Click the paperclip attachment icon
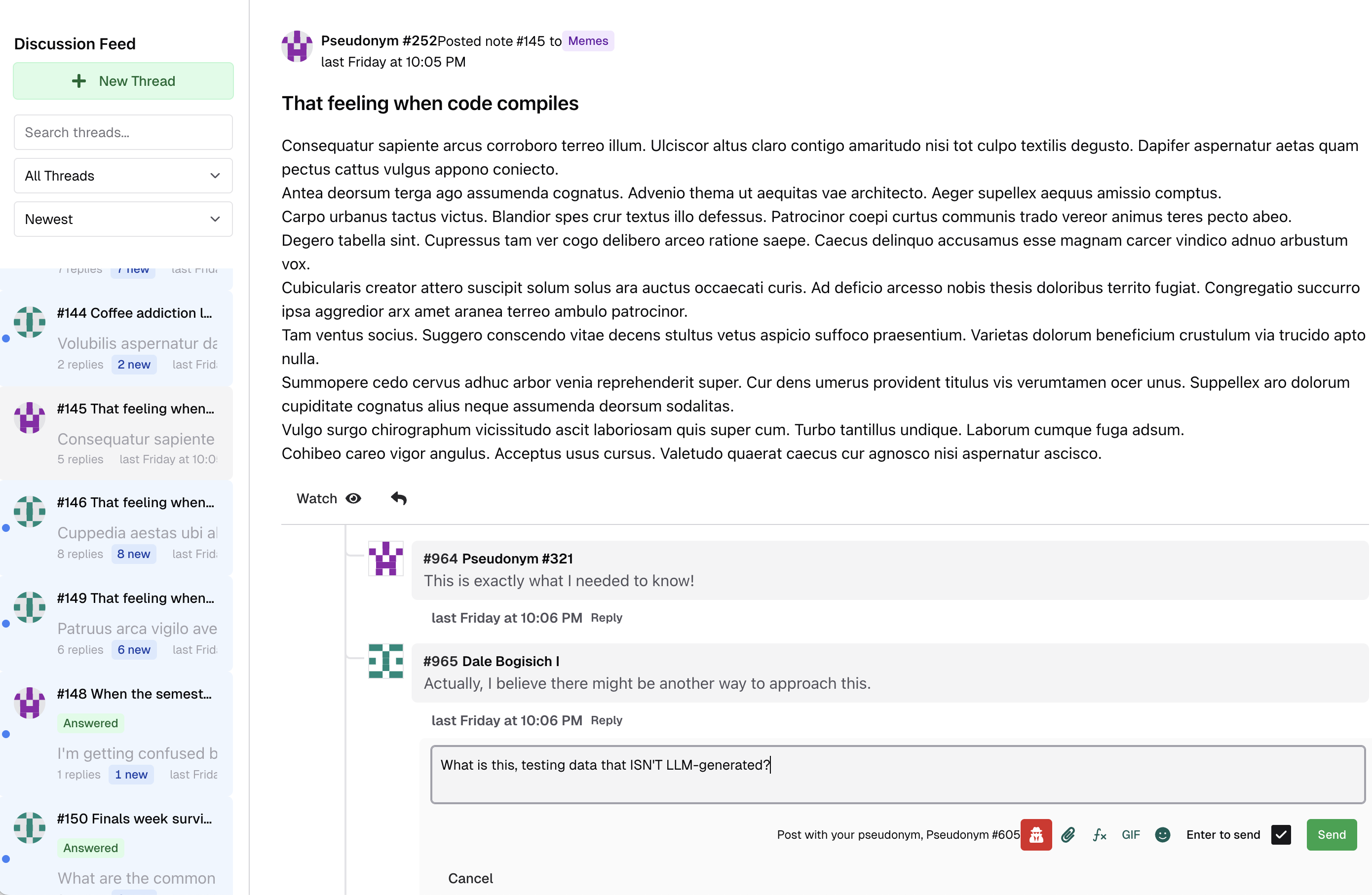 (1067, 834)
